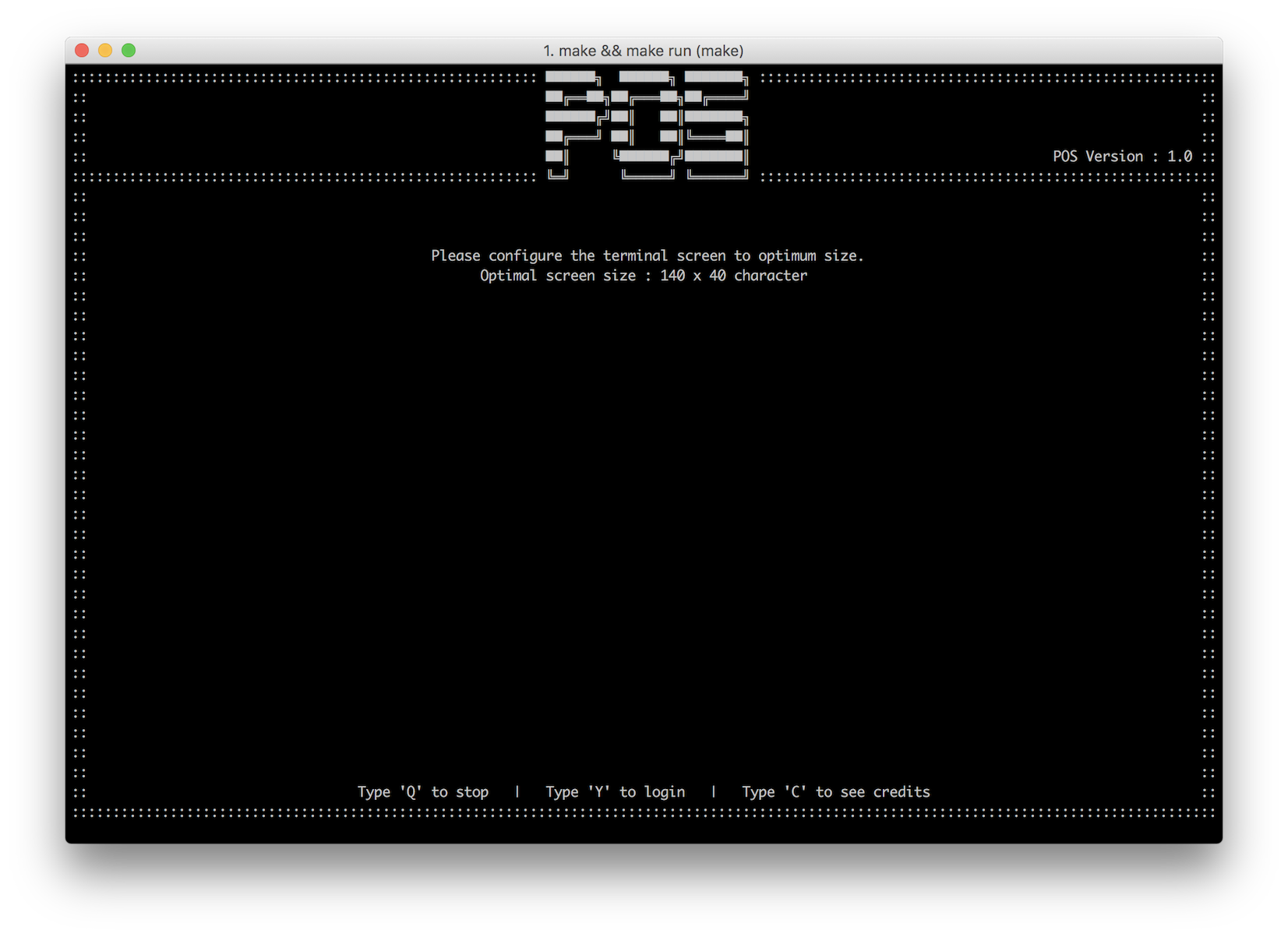Click the window title make && make run
Viewport: 1288px width, 937px height.
coord(644,50)
